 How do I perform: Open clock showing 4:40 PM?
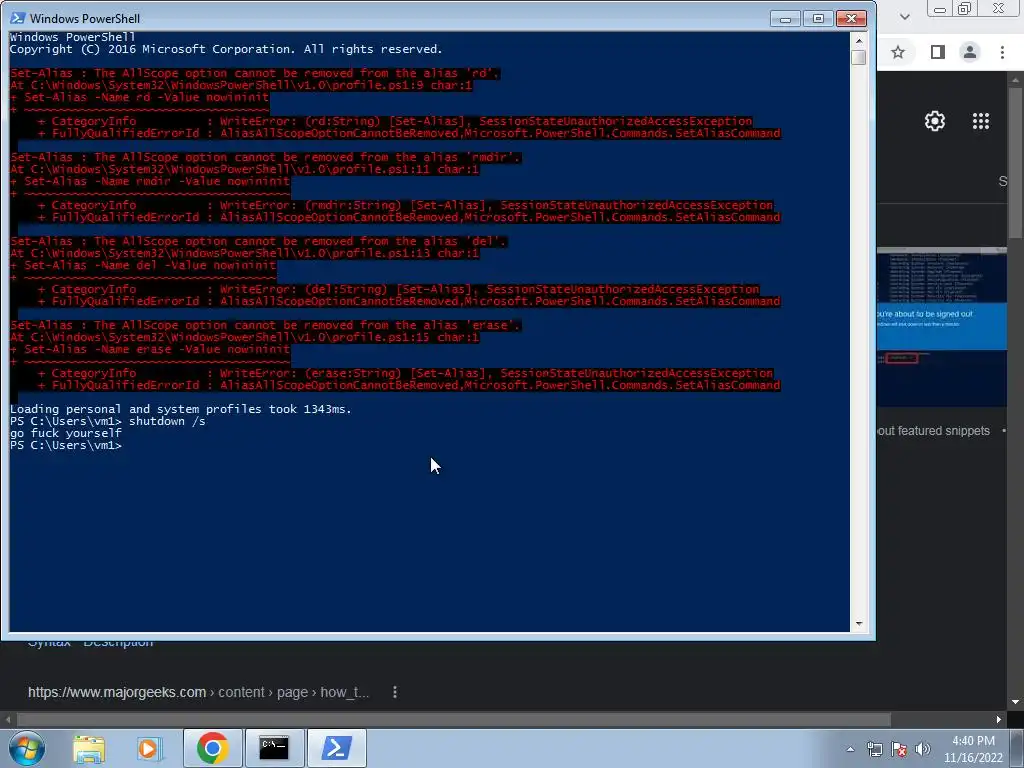point(973,749)
